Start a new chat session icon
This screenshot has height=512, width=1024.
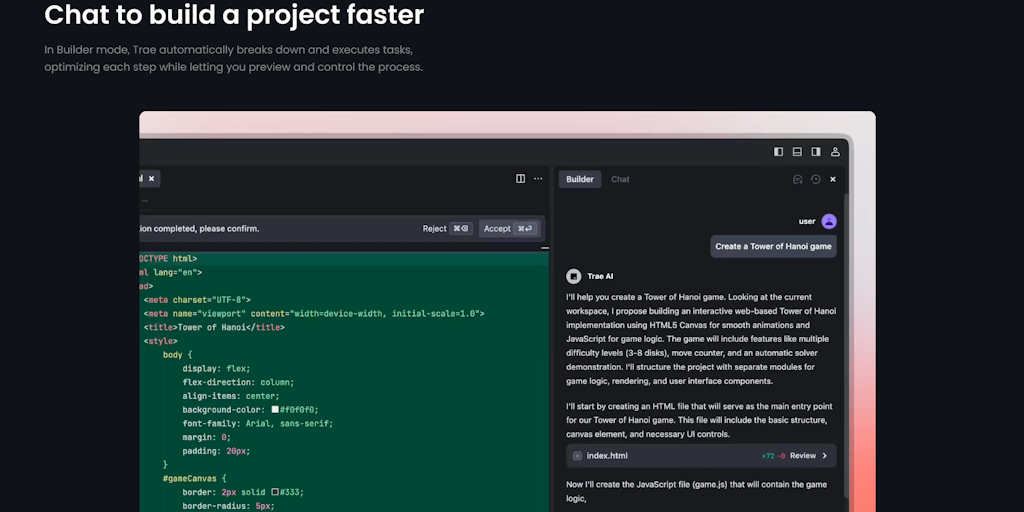point(797,180)
